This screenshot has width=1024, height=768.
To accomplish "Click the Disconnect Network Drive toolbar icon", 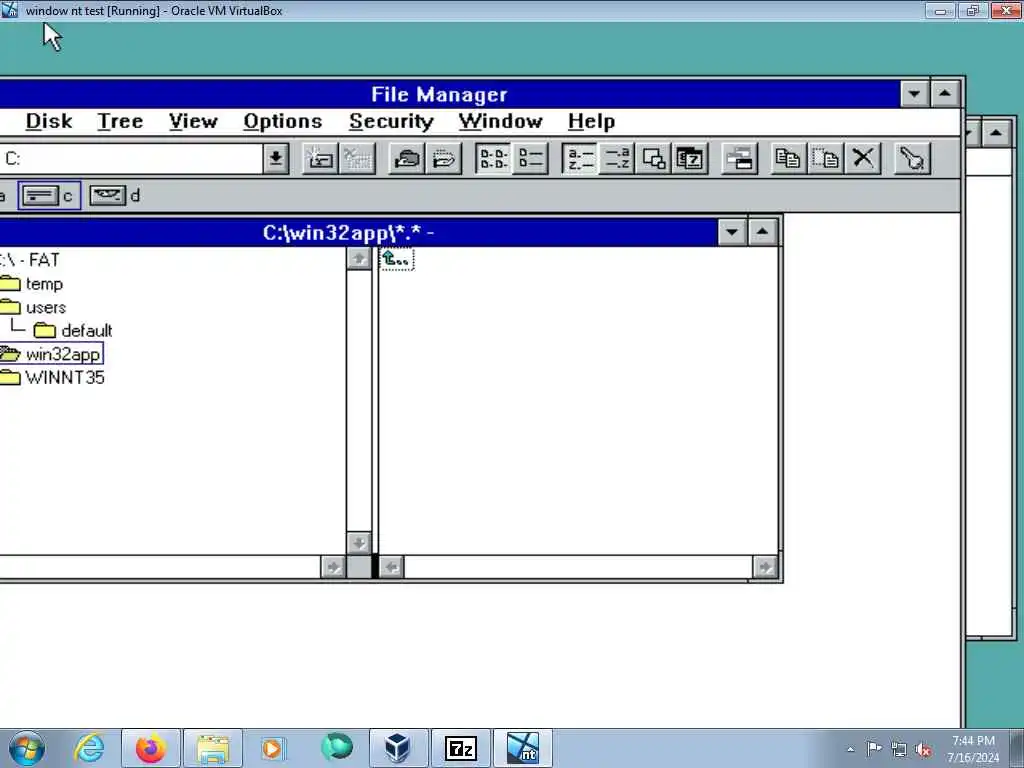I will [x=357, y=158].
